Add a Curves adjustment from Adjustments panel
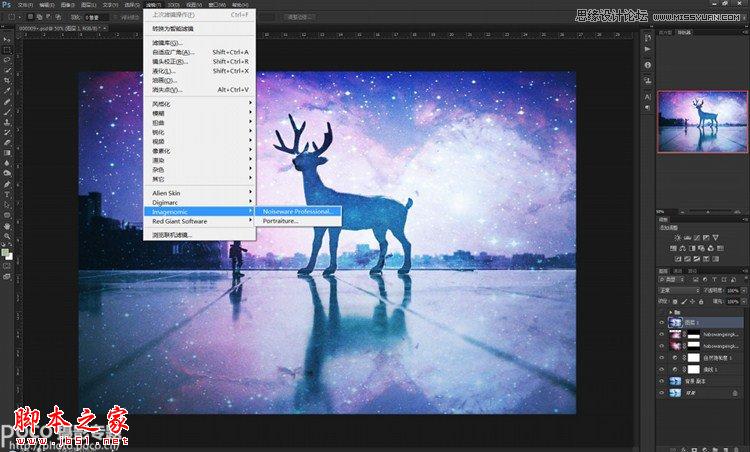 696,238
